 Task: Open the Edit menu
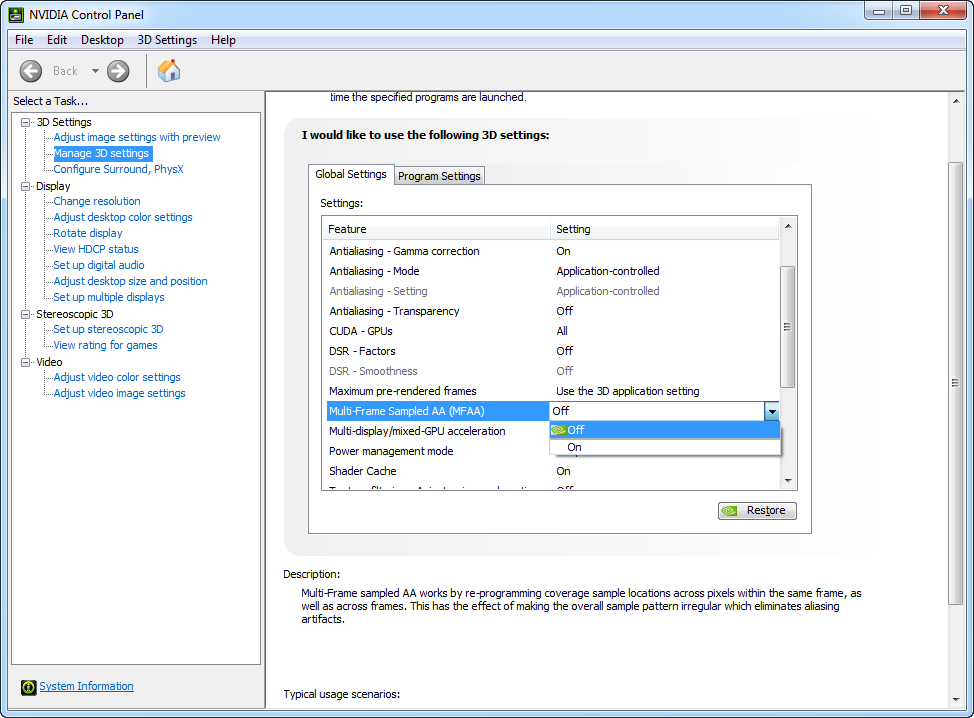coord(57,40)
